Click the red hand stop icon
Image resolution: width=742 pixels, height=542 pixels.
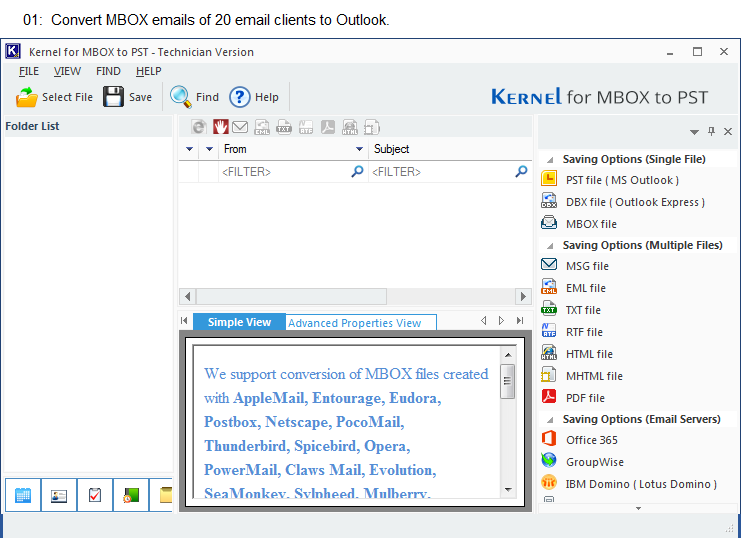[221, 127]
